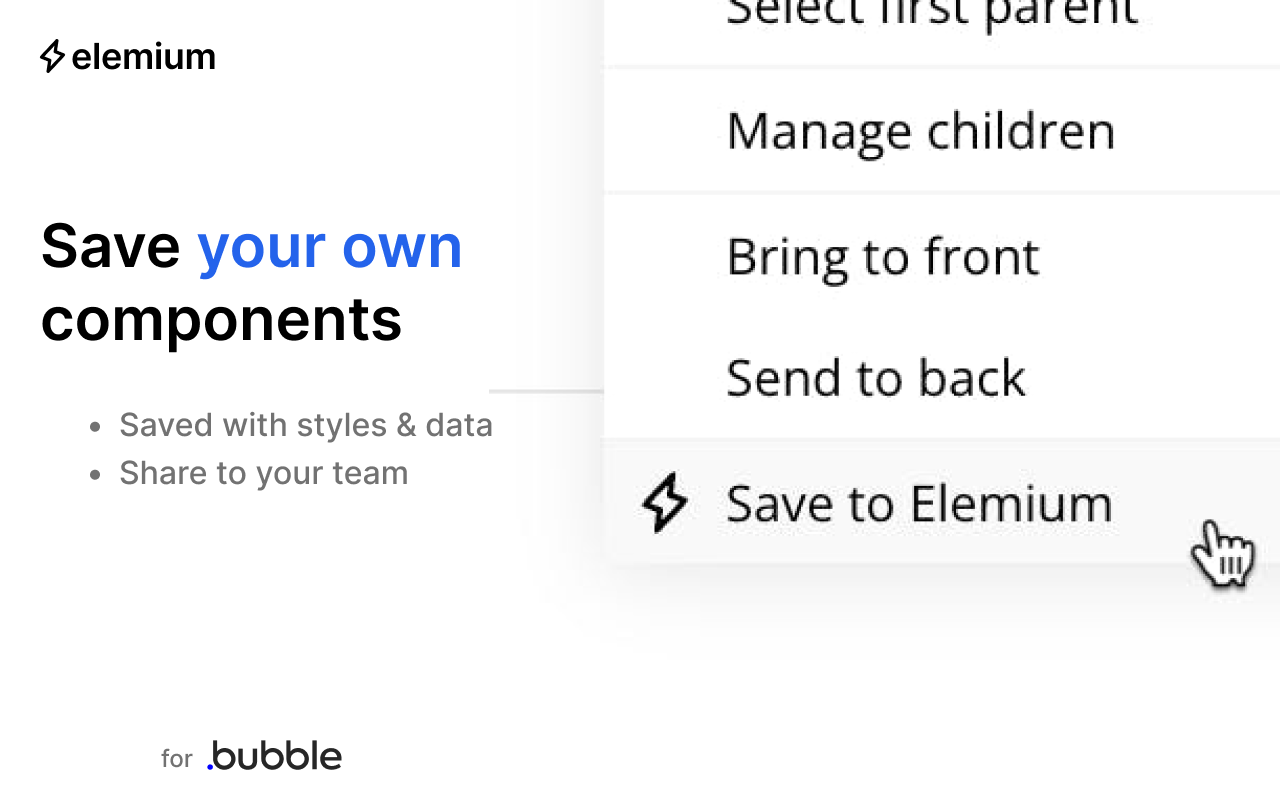Click the 'for bubble' attribution link
Screen dimensions: 1280x800
[250, 755]
